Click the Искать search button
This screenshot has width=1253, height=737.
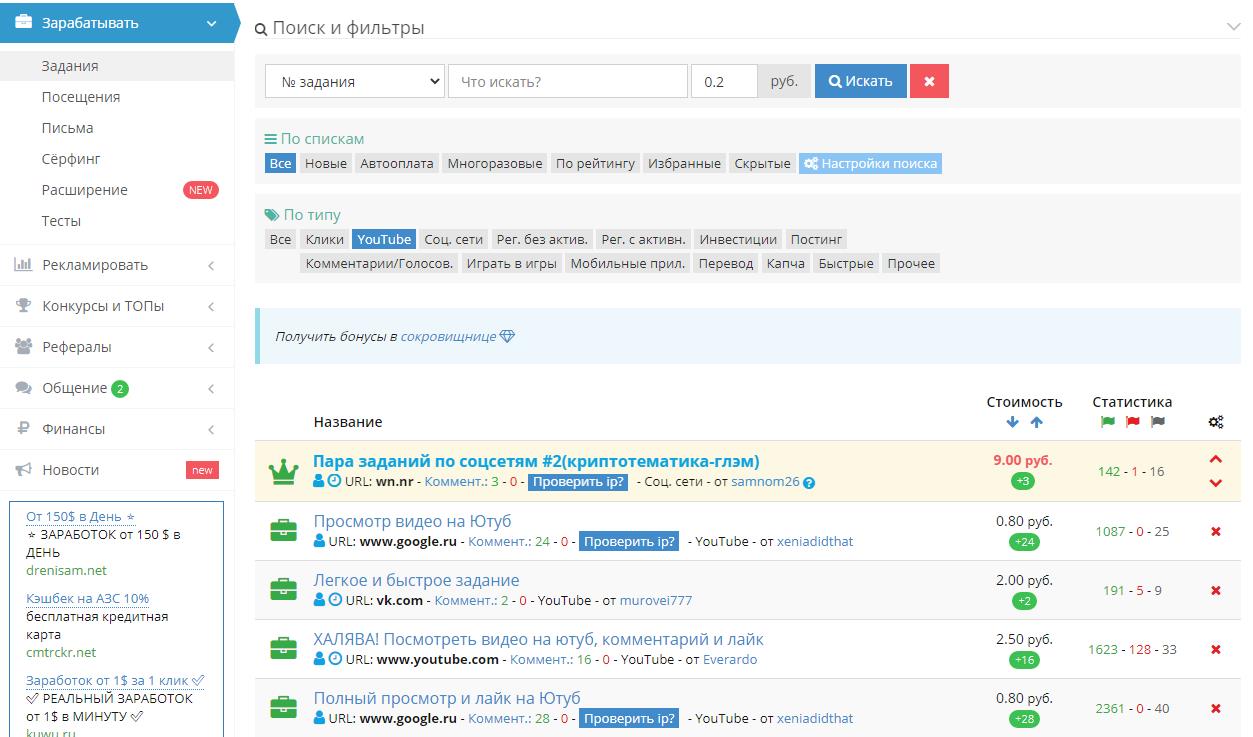tap(861, 81)
